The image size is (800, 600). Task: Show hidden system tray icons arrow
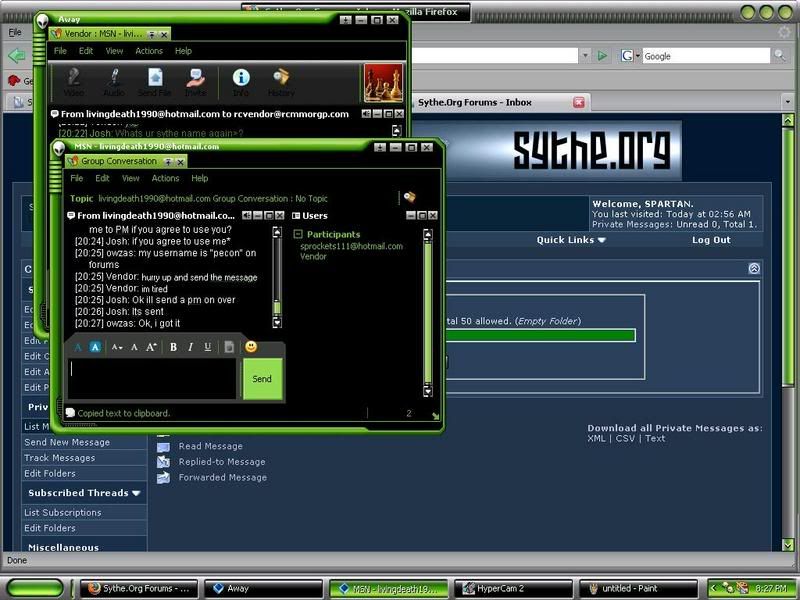pos(714,588)
